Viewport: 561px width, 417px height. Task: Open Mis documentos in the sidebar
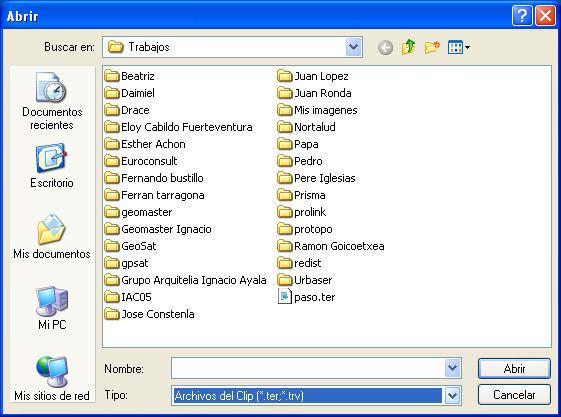click(x=52, y=236)
